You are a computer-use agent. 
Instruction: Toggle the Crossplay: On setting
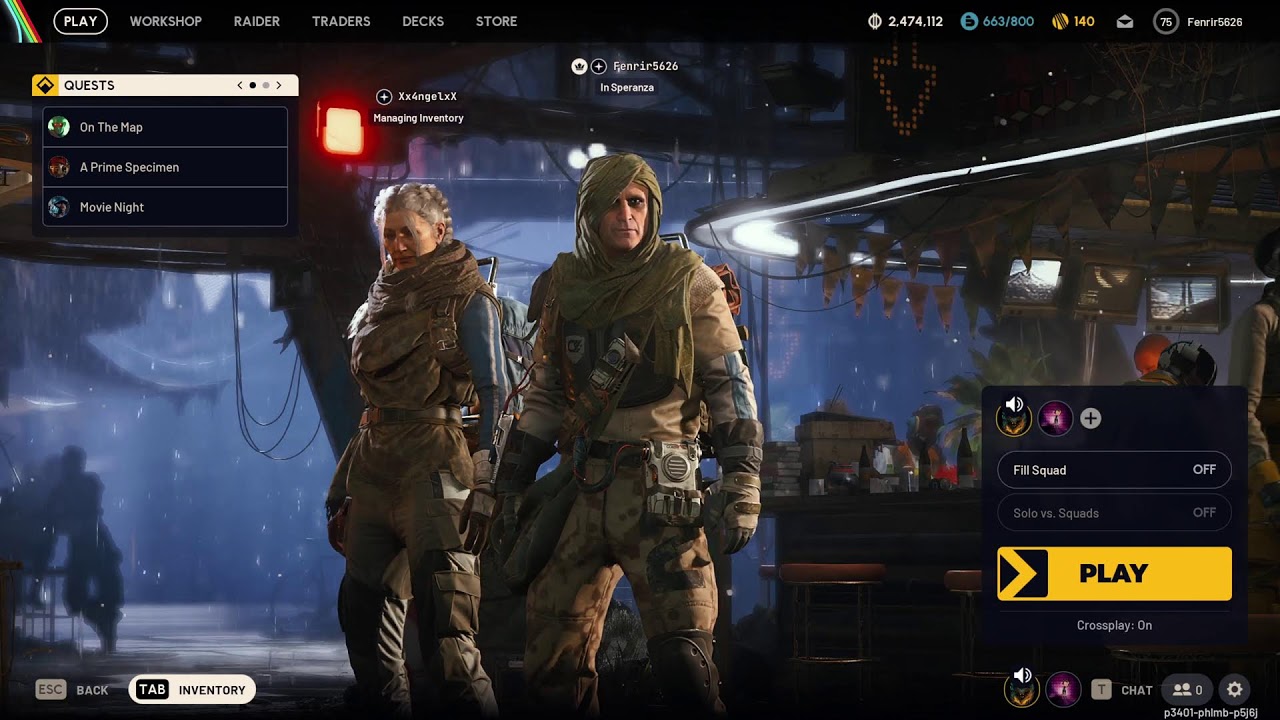[x=1114, y=625]
